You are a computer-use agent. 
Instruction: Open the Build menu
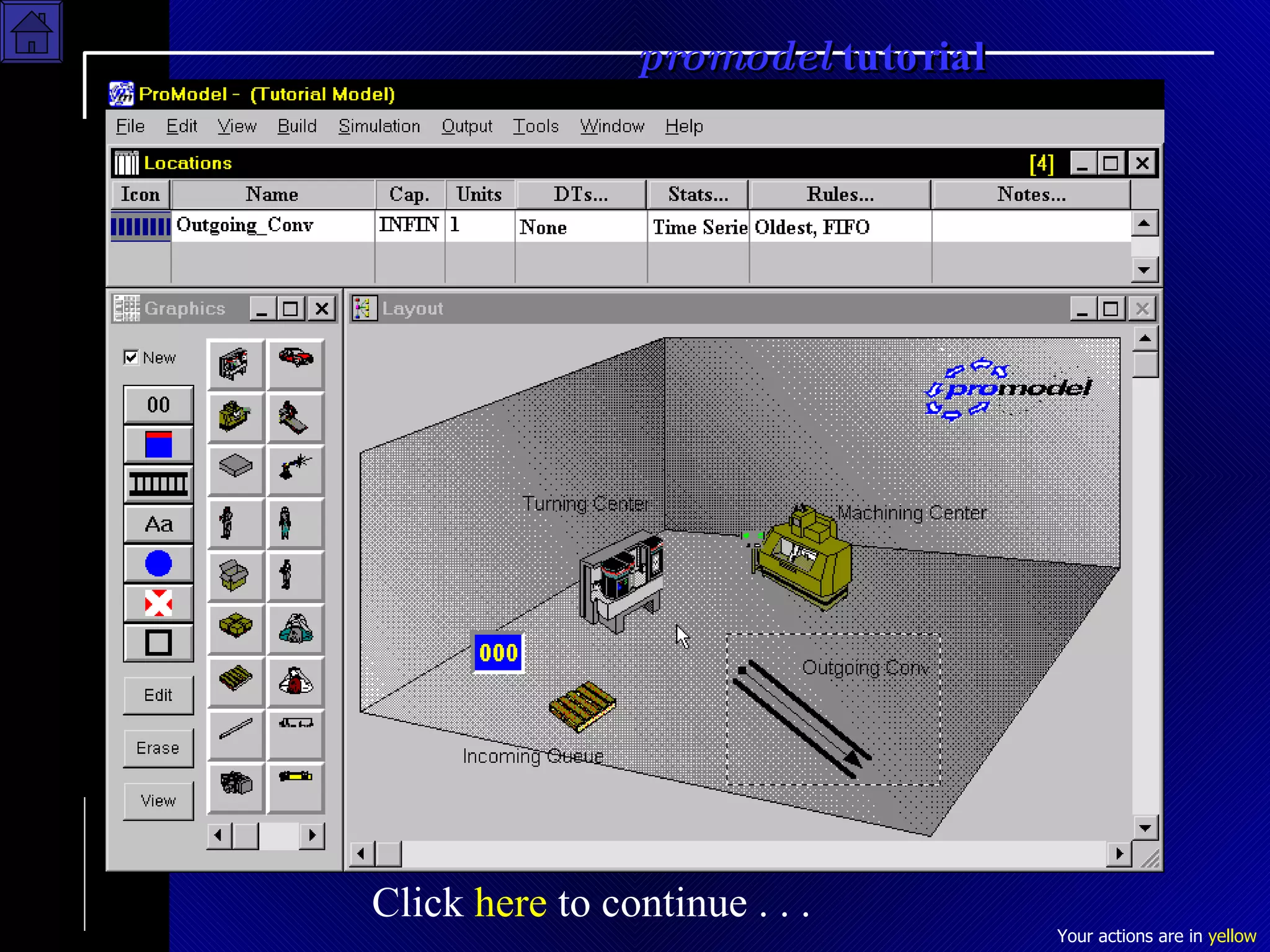tap(296, 126)
